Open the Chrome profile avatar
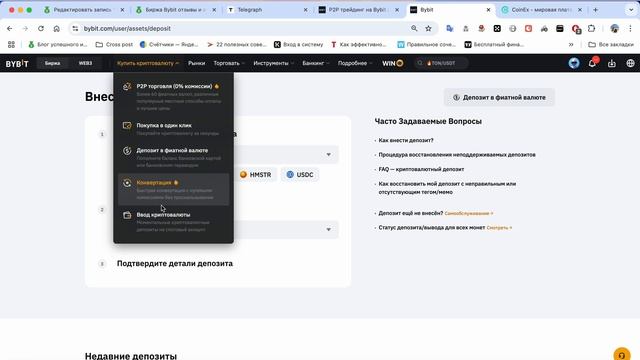The height and width of the screenshot is (360, 640). click(x=614, y=29)
